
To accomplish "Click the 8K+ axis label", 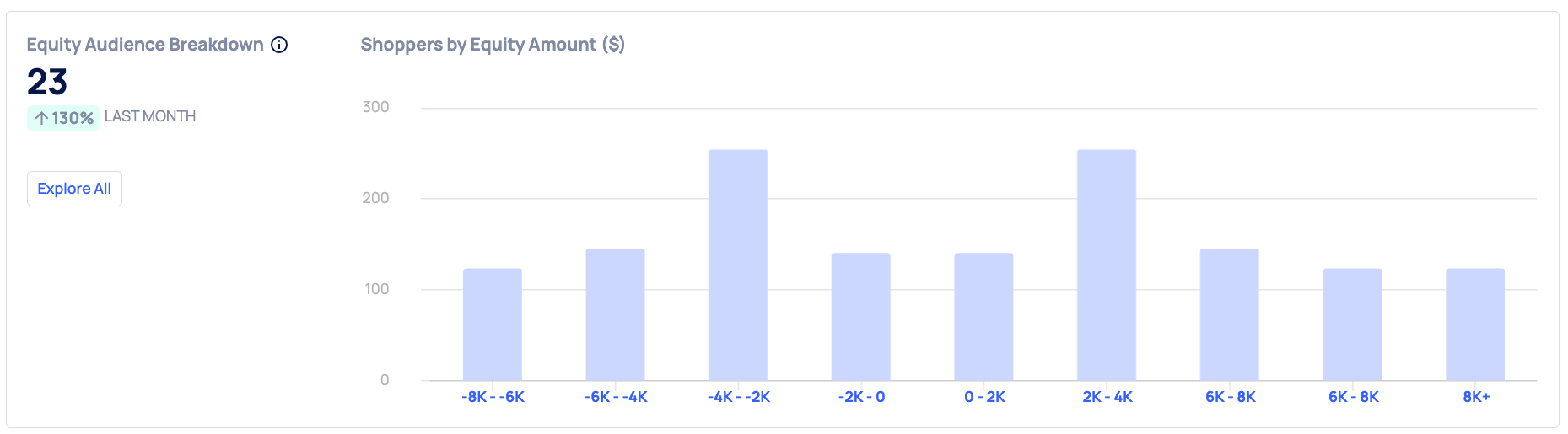I will tap(1476, 397).
